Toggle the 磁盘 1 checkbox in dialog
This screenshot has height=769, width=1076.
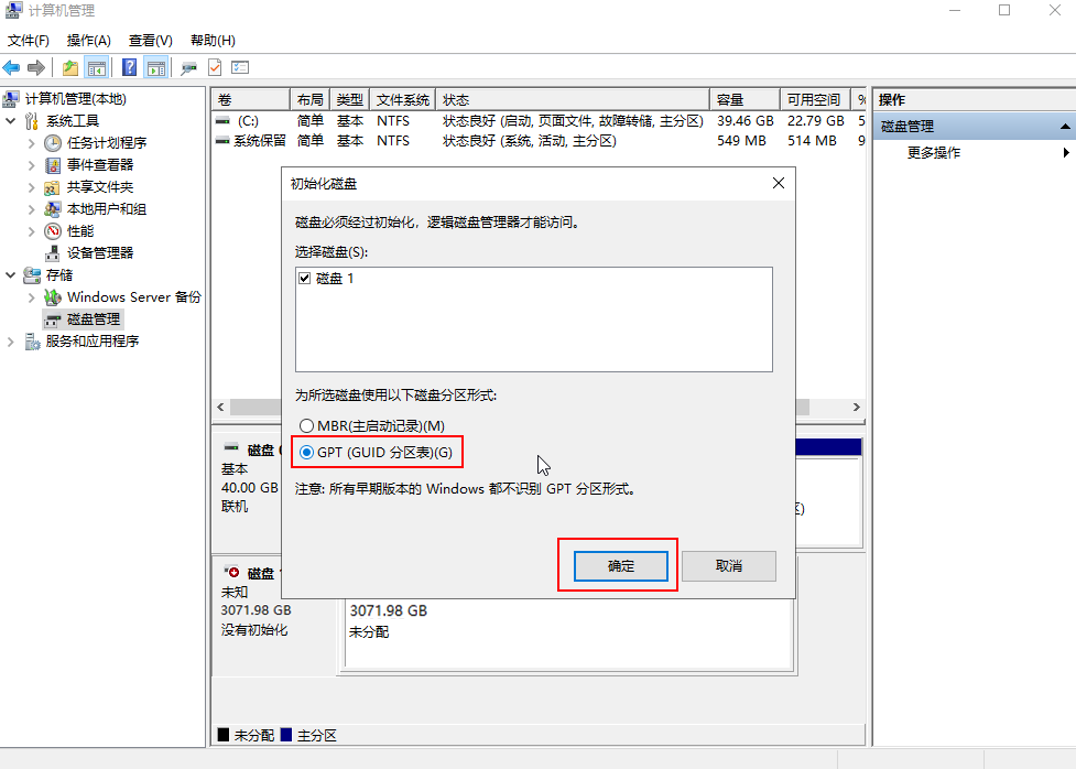305,278
